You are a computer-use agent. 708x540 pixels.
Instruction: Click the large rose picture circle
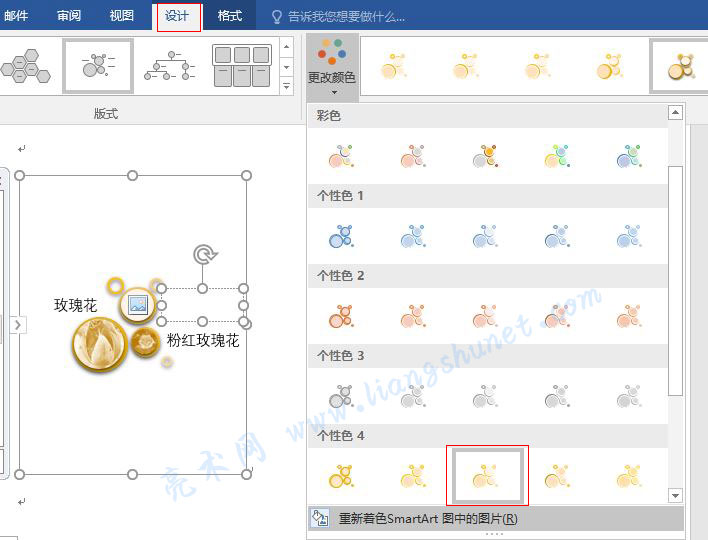pos(100,344)
